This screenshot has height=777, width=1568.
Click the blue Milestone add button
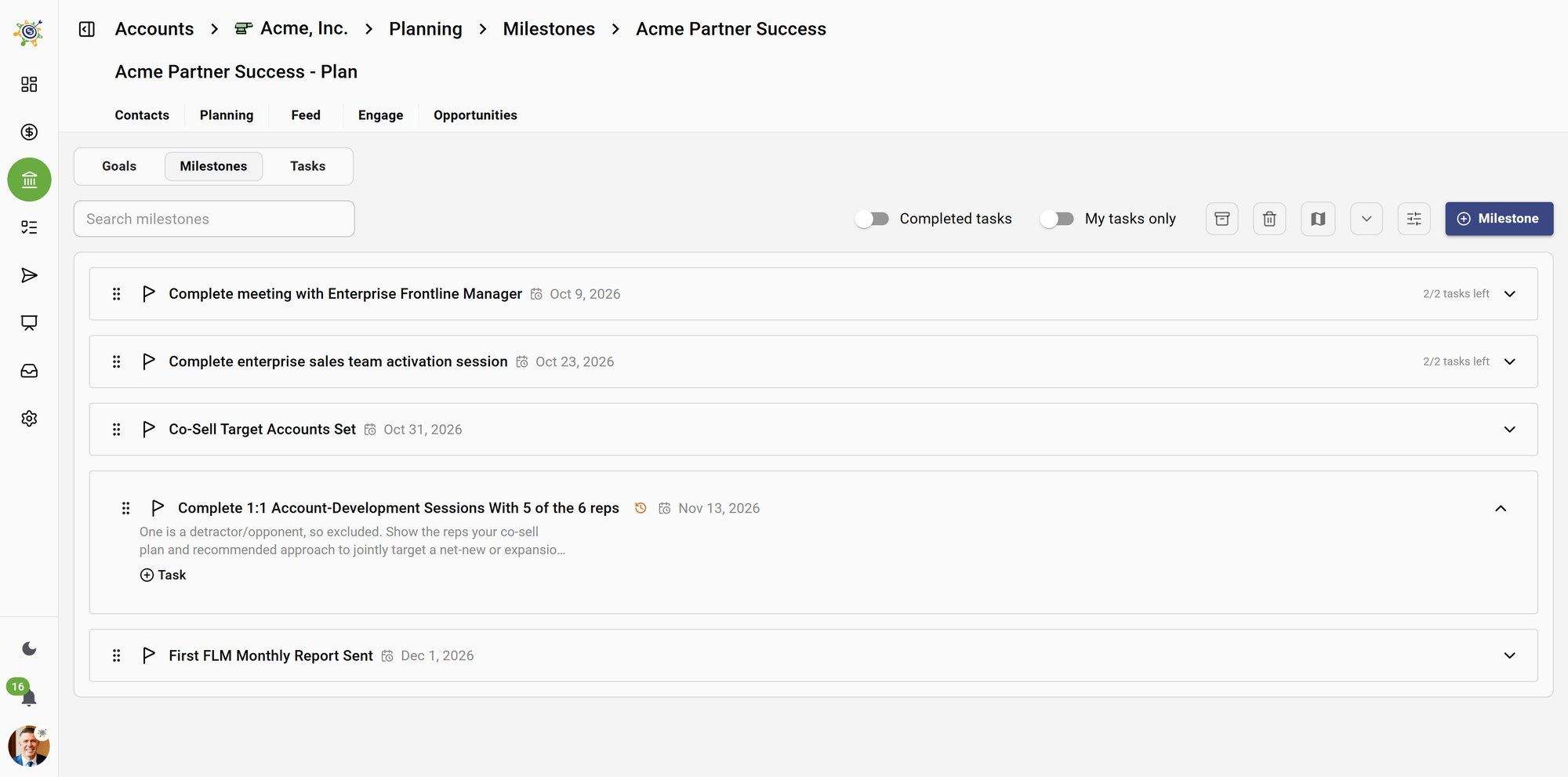pos(1499,219)
